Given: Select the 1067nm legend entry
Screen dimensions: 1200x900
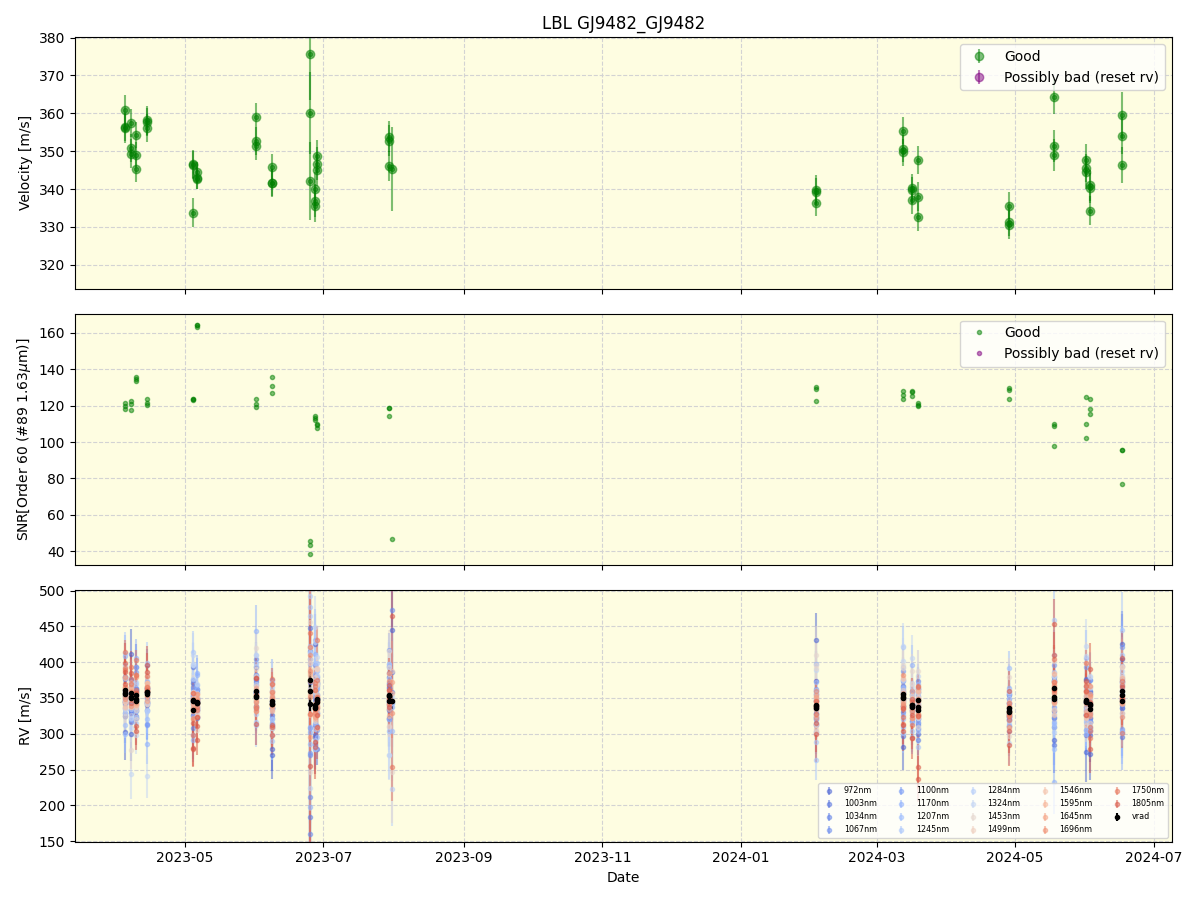Looking at the screenshot, I should pyautogui.click(x=850, y=829).
